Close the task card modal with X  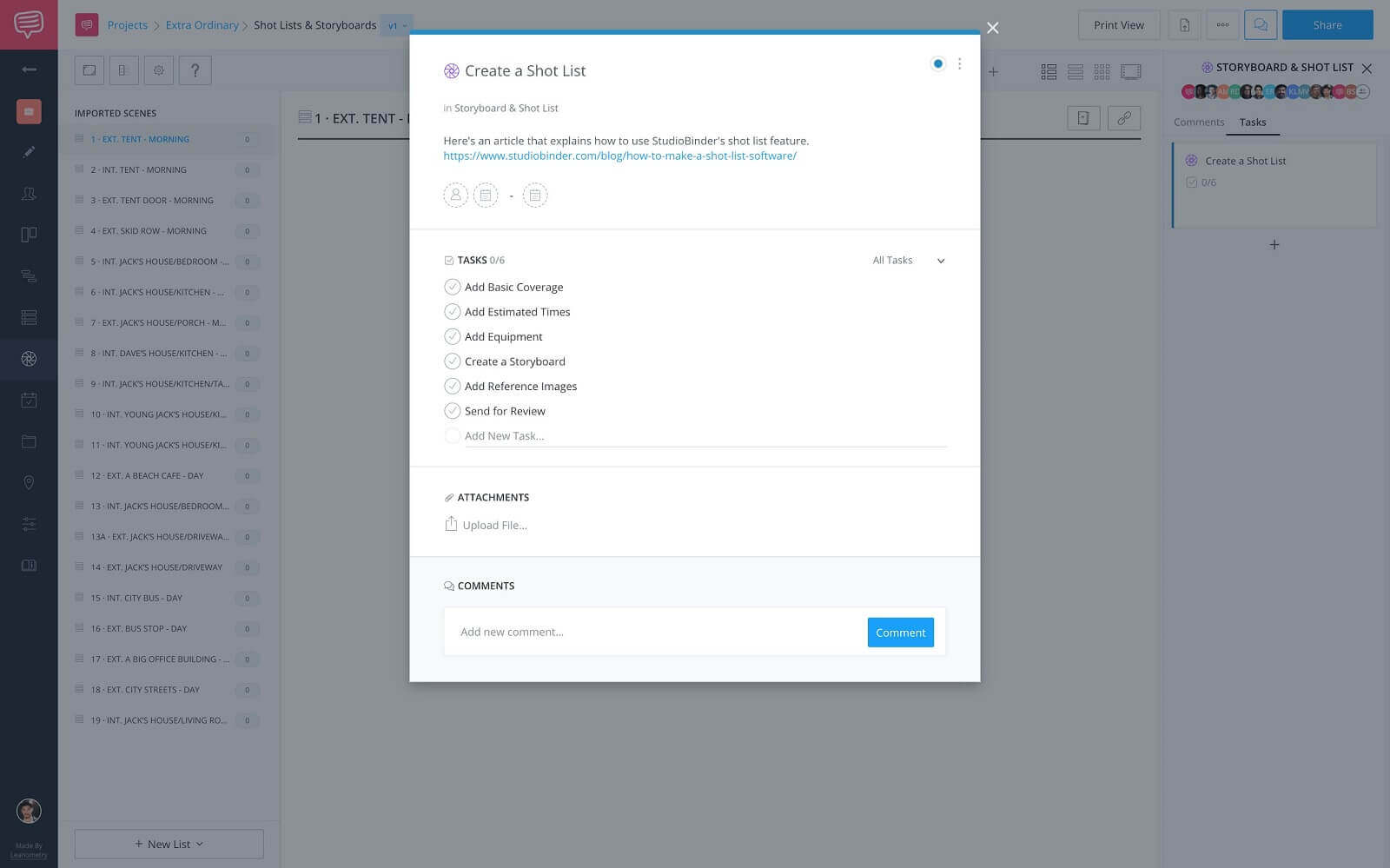992,28
